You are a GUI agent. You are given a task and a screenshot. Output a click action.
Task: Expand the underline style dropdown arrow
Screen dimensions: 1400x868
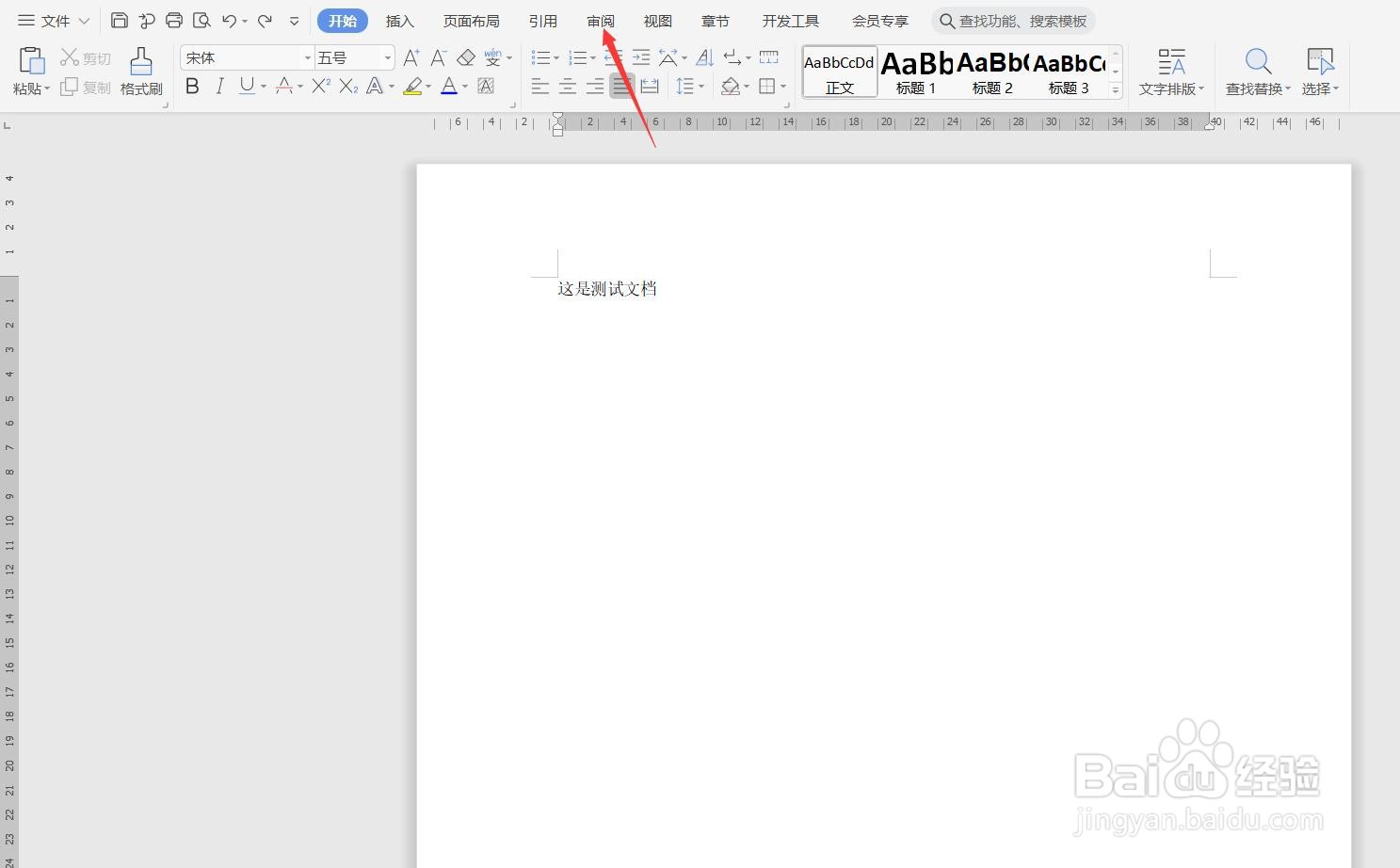(264, 87)
